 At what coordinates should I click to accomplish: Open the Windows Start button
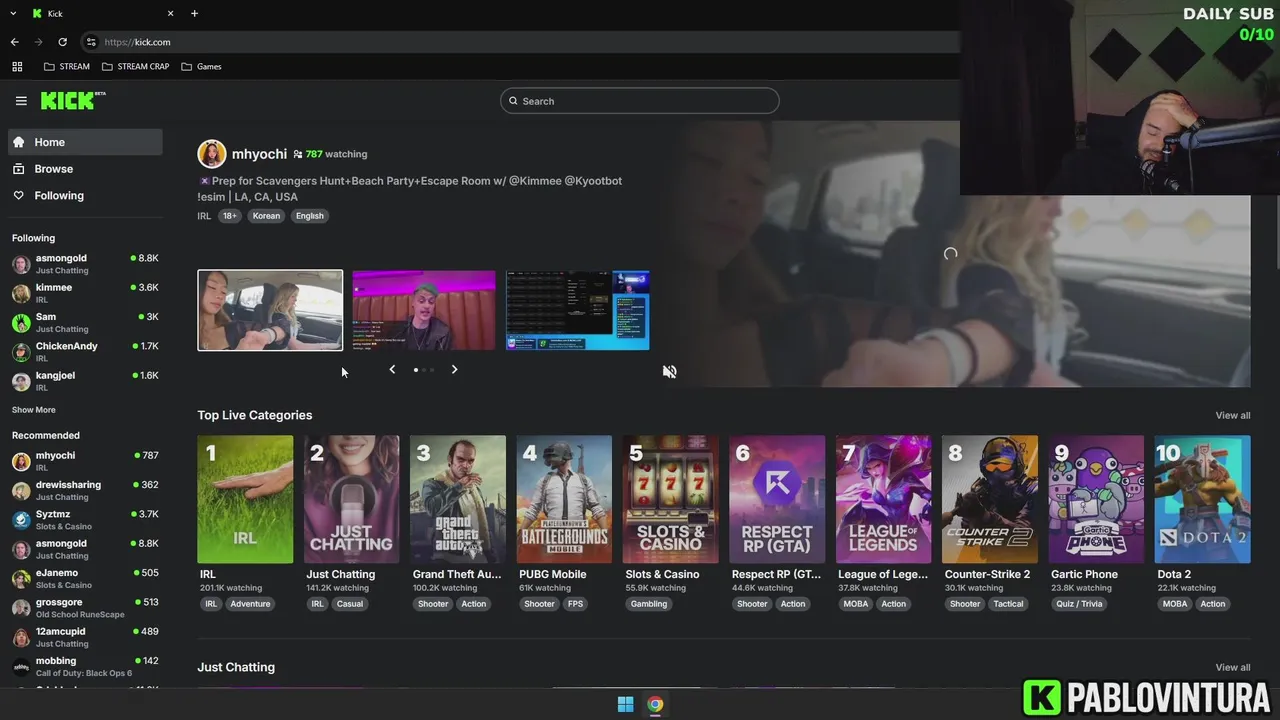point(625,704)
